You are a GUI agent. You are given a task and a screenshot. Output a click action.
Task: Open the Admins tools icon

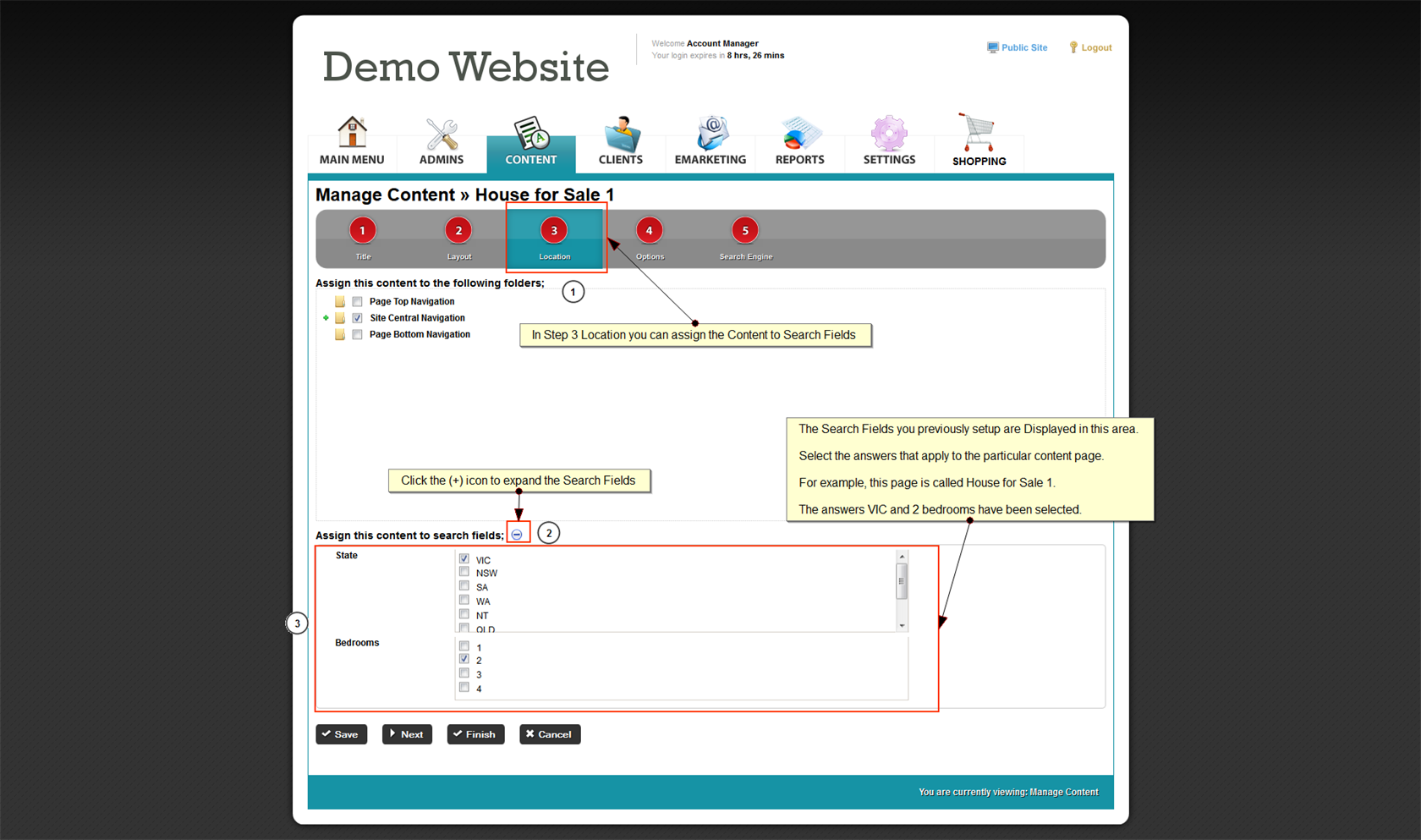coord(442,134)
